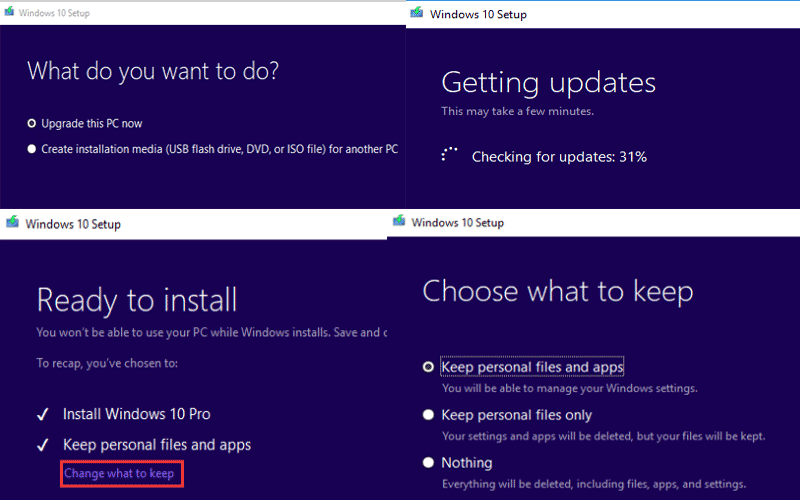Click checkmark next to 'Install Windows 10 Pro'

pos(43,414)
